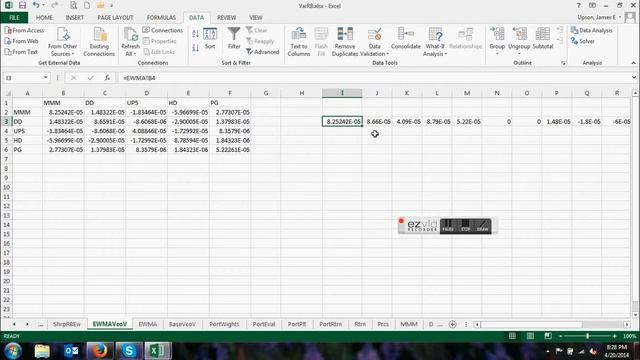Image resolution: width=640 pixels, height=360 pixels.
Task: Open the Outline dialog launcher
Action: 563,63
